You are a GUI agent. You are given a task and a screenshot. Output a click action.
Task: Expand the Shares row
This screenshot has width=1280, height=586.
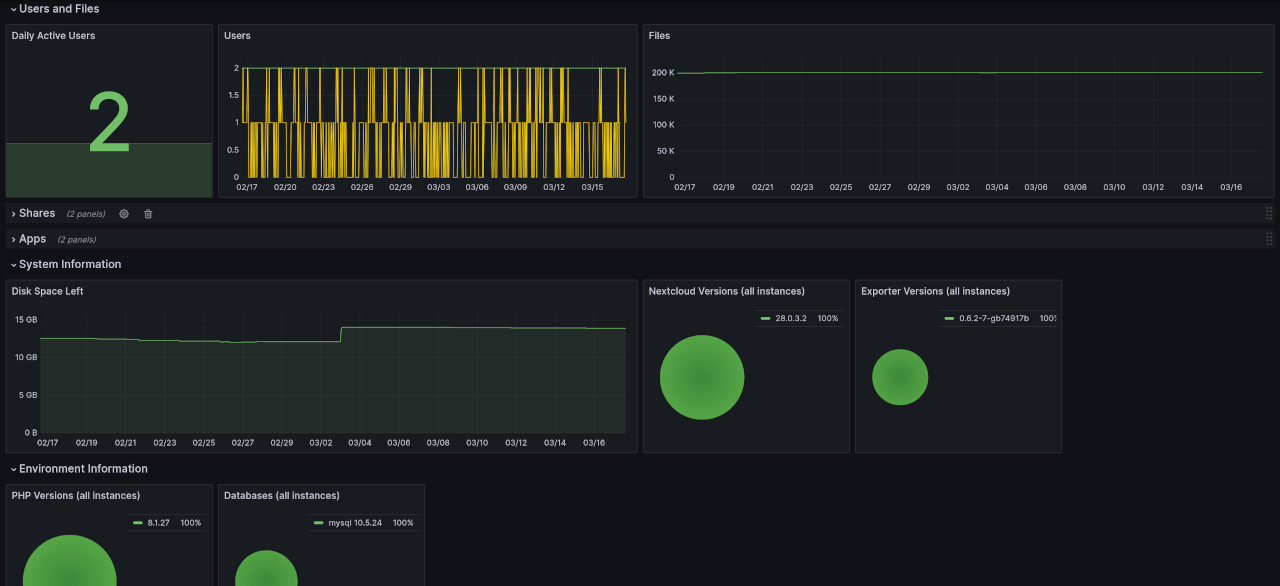pos(36,213)
